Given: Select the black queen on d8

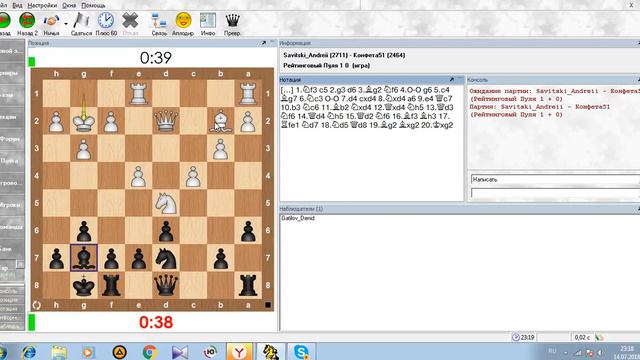Looking at the screenshot, I should 166,285.
